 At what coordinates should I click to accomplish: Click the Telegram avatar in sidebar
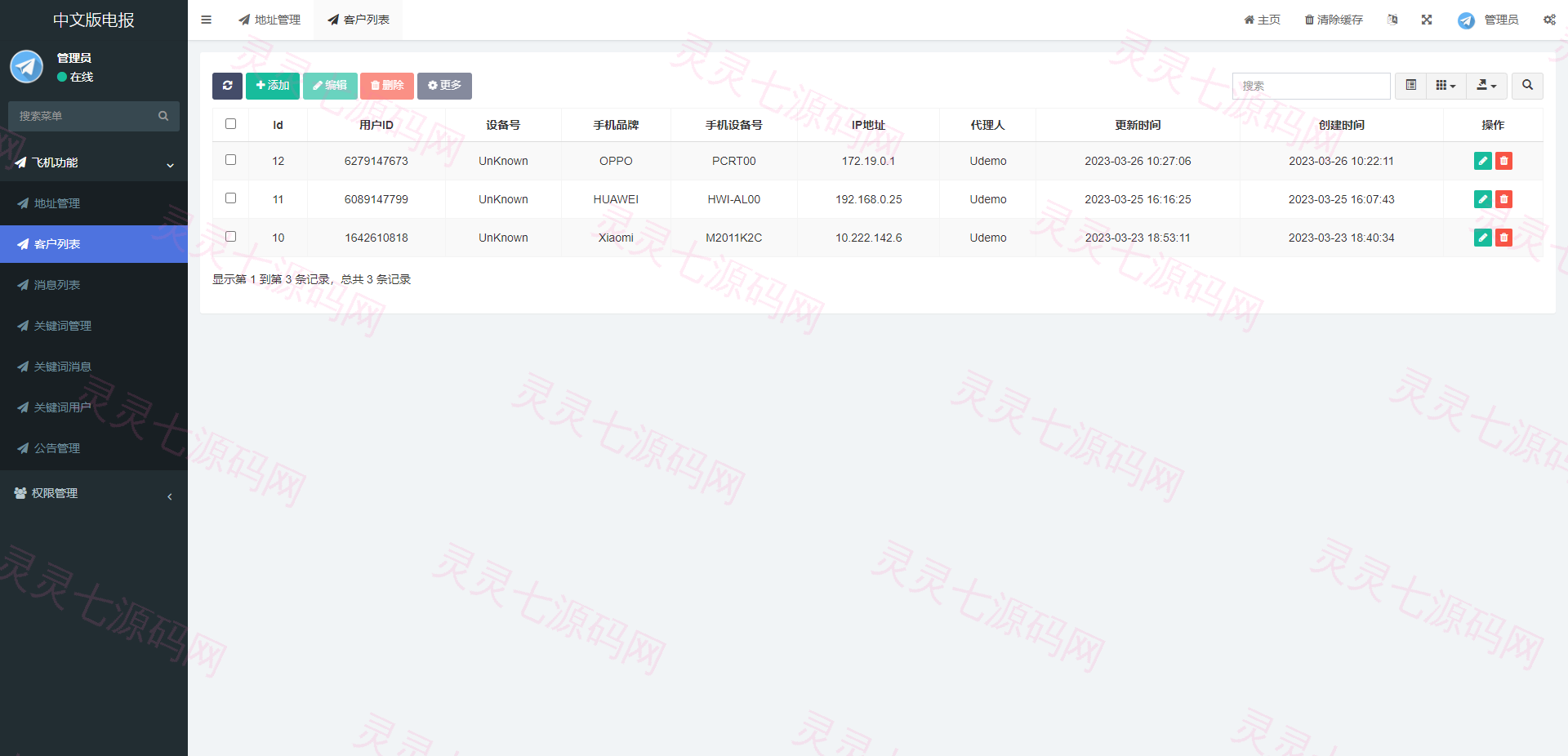pos(26,66)
